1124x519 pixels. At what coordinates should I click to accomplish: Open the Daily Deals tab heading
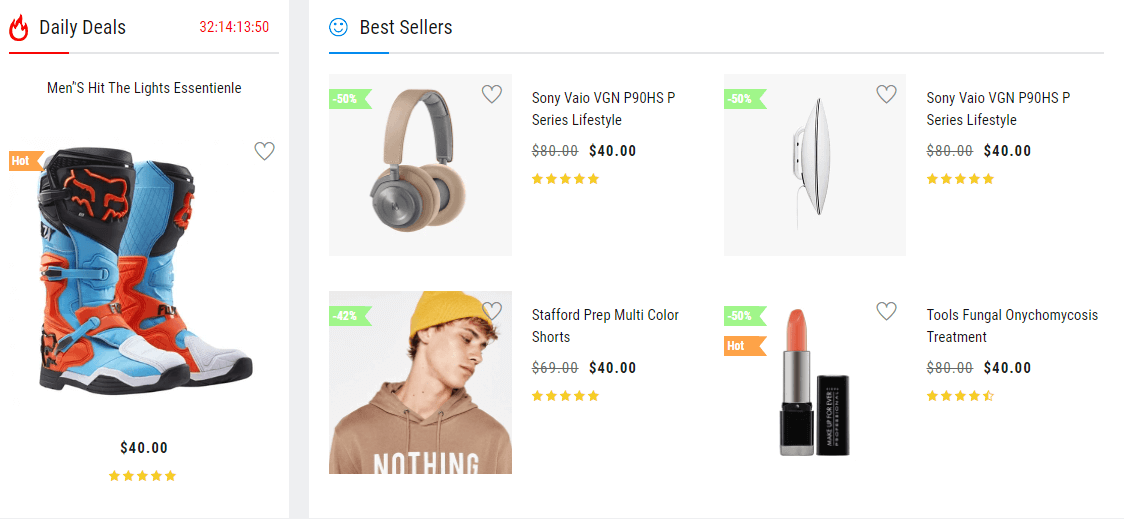point(82,28)
